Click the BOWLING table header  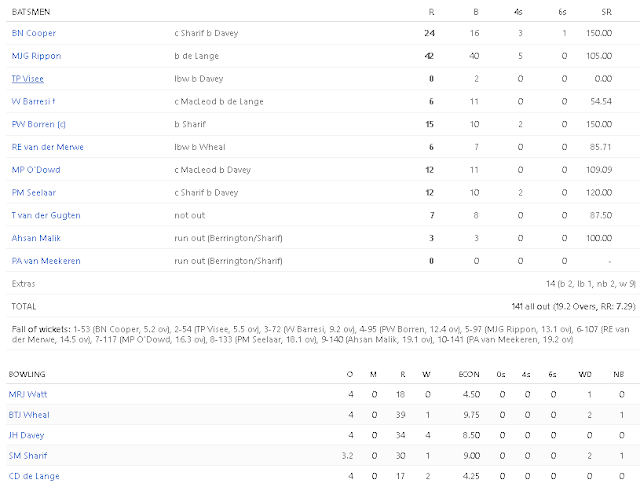pyautogui.click(x=28, y=372)
